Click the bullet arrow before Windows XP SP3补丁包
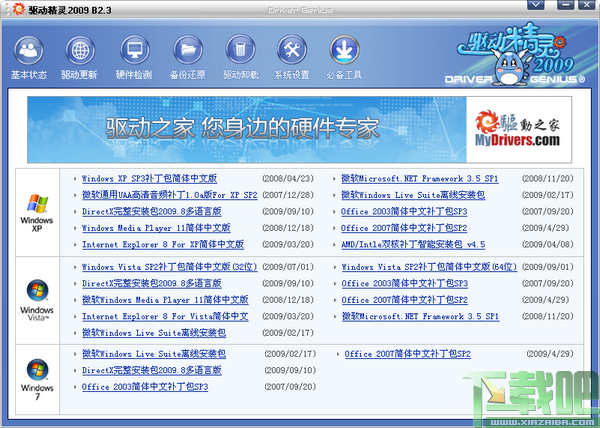The image size is (600, 428). click(x=75, y=179)
